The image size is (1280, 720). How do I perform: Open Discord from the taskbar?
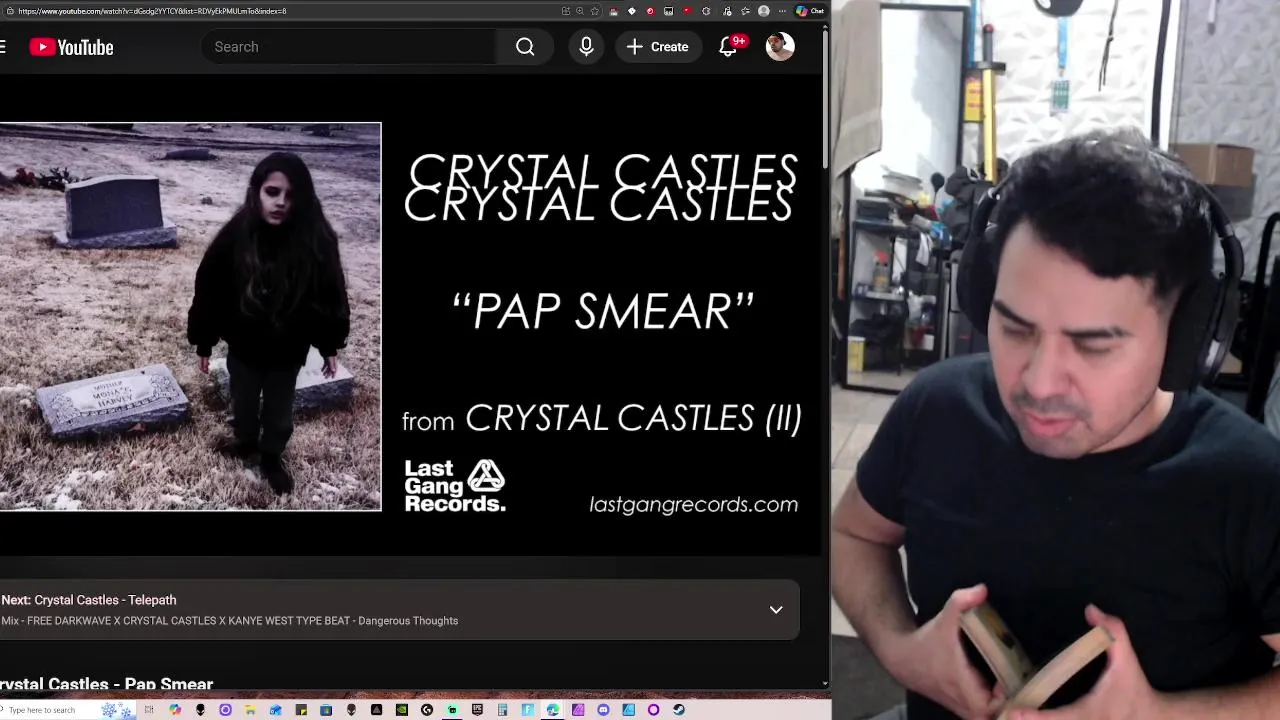603,710
